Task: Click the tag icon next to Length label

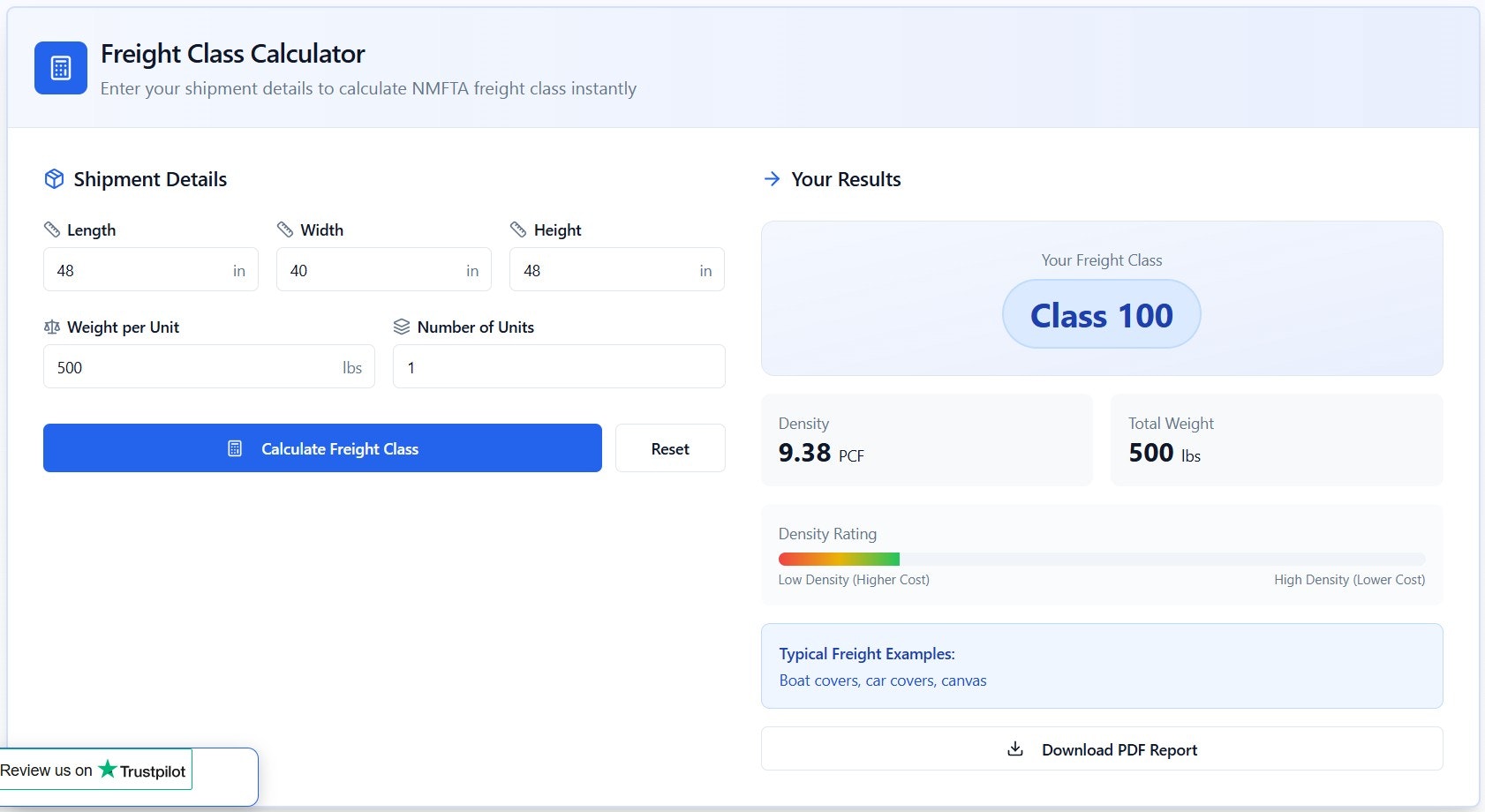Action: [x=52, y=229]
